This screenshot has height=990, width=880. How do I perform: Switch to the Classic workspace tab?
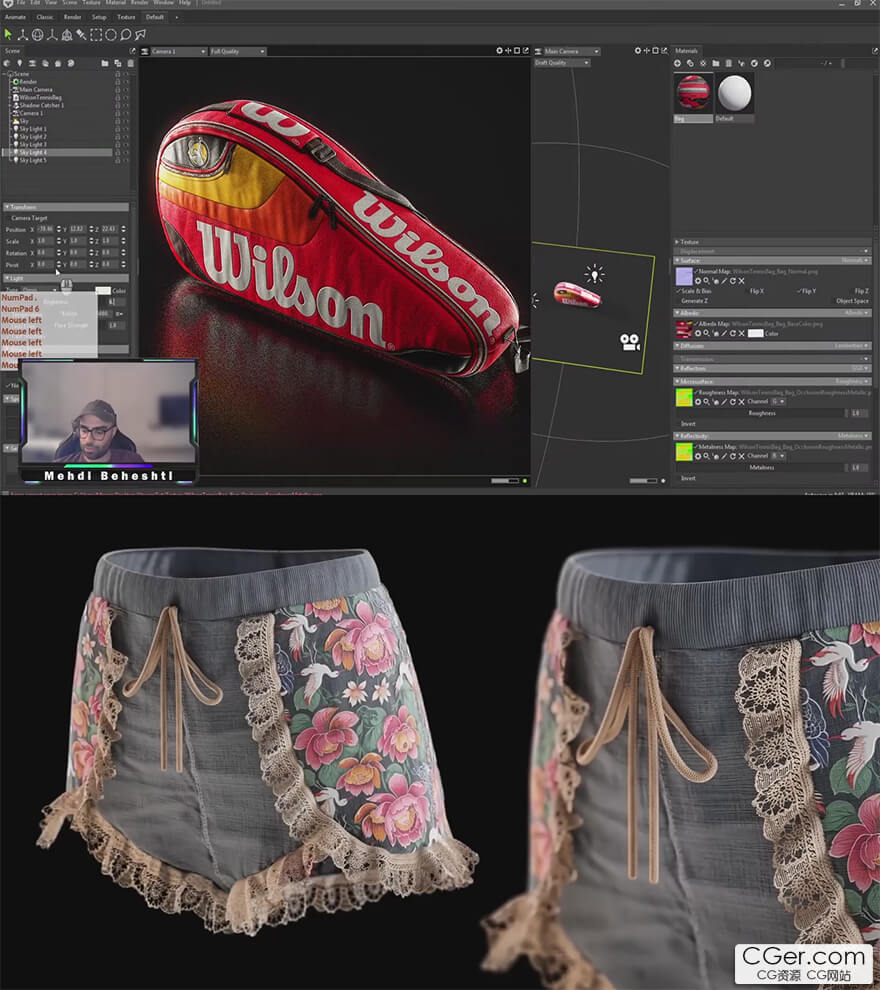(x=45, y=17)
